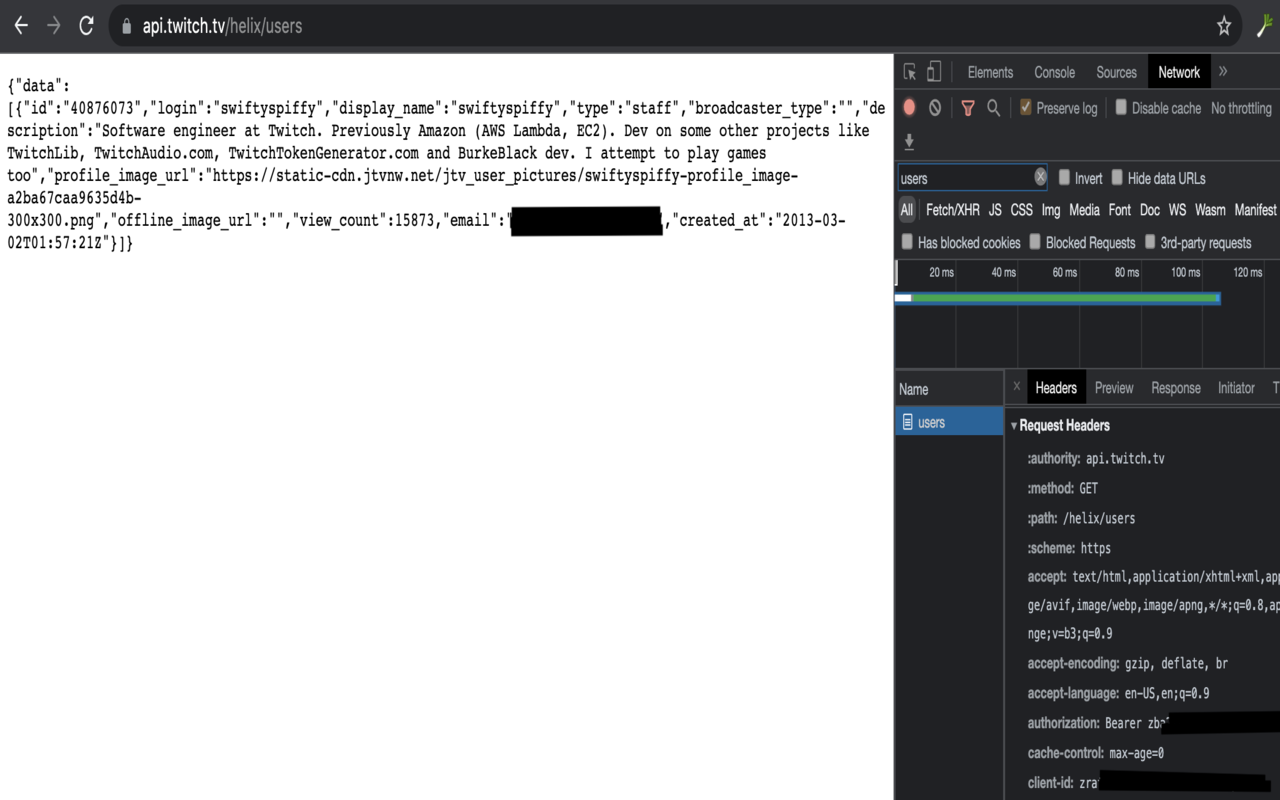This screenshot has height=800, width=1280.
Task: Open the No throttling dropdown
Action: [1241, 107]
